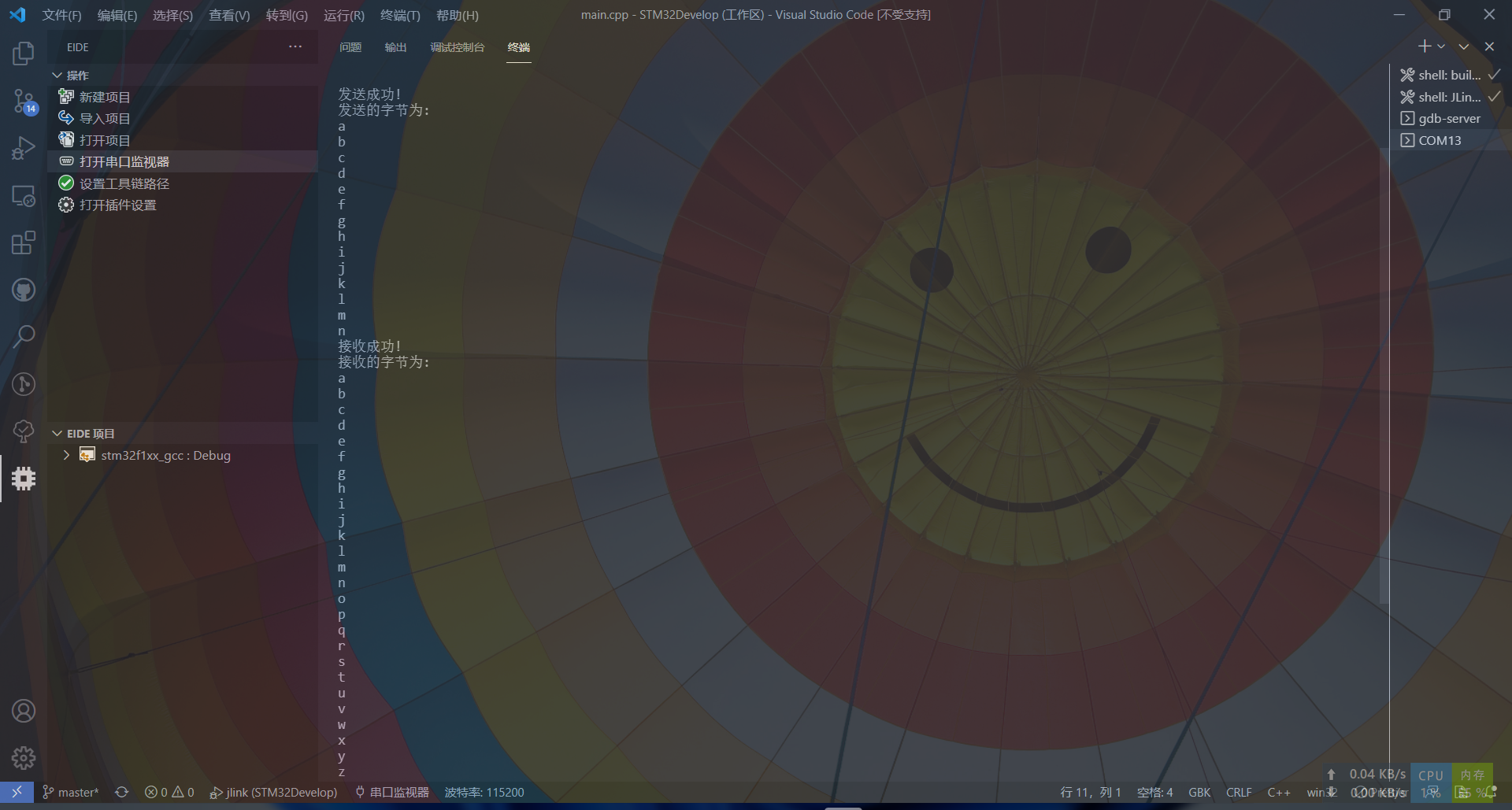1512x810 pixels.
Task: Close the terminal panel
Action: (1489, 46)
